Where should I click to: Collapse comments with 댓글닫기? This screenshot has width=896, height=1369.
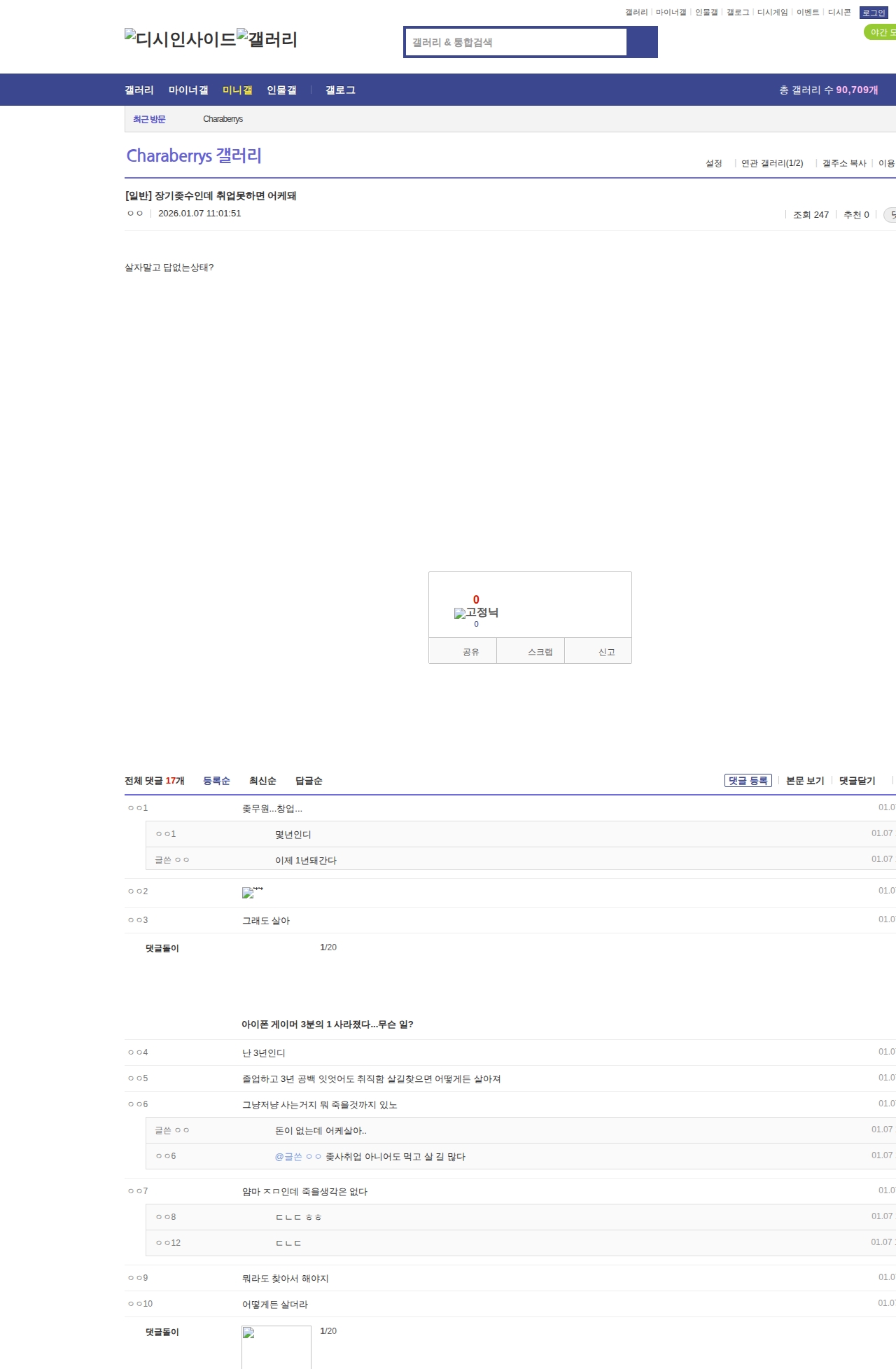[x=857, y=781]
